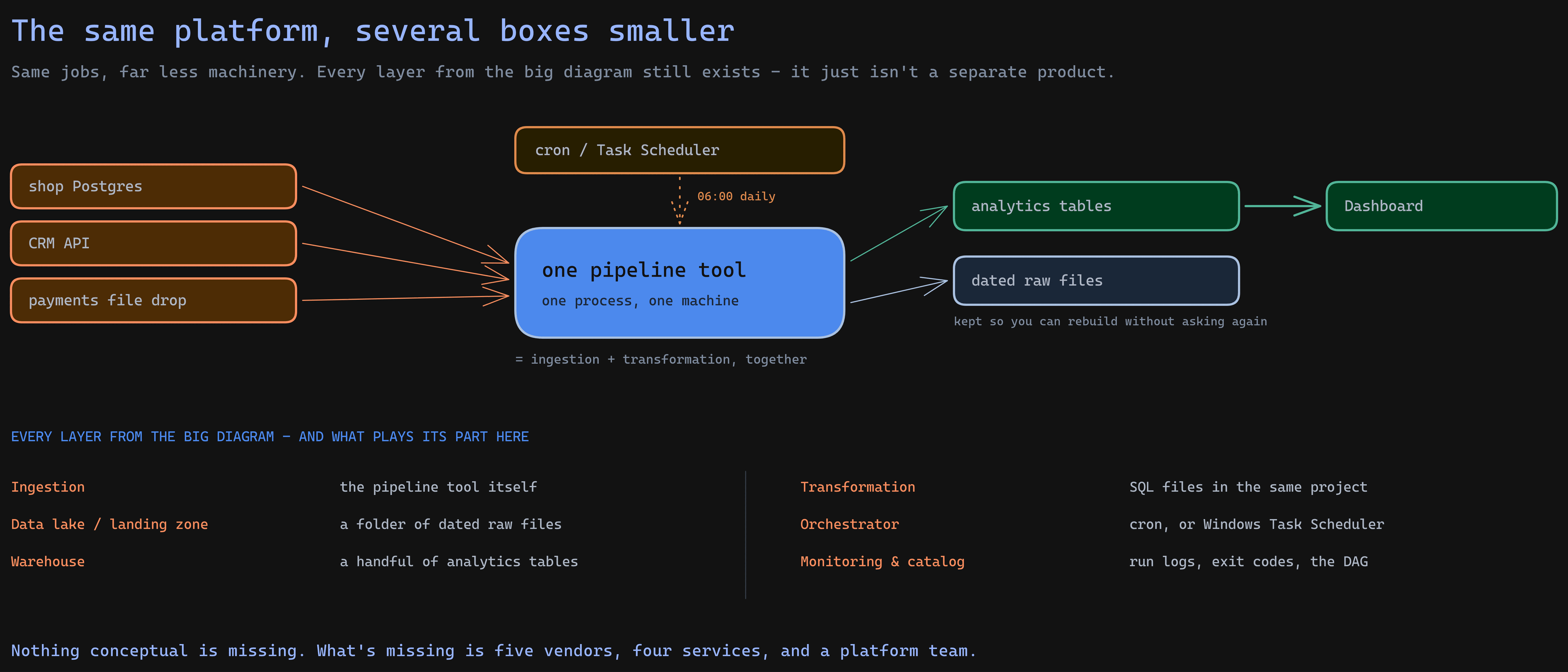Click the 'one process, one machine' subtitle
1568x672 pixels.
(x=640, y=301)
